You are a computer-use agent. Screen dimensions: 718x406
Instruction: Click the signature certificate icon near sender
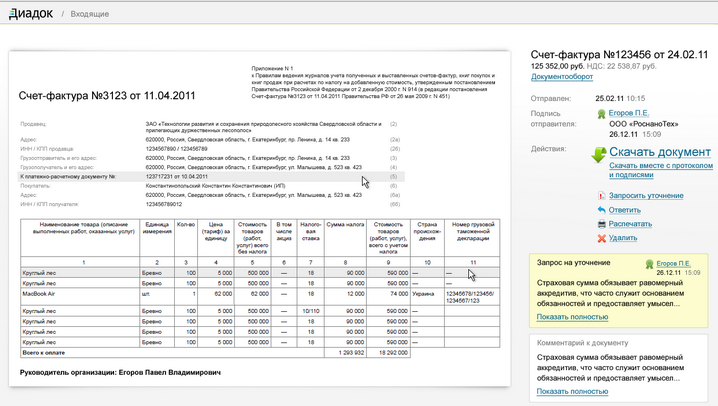(x=600, y=114)
